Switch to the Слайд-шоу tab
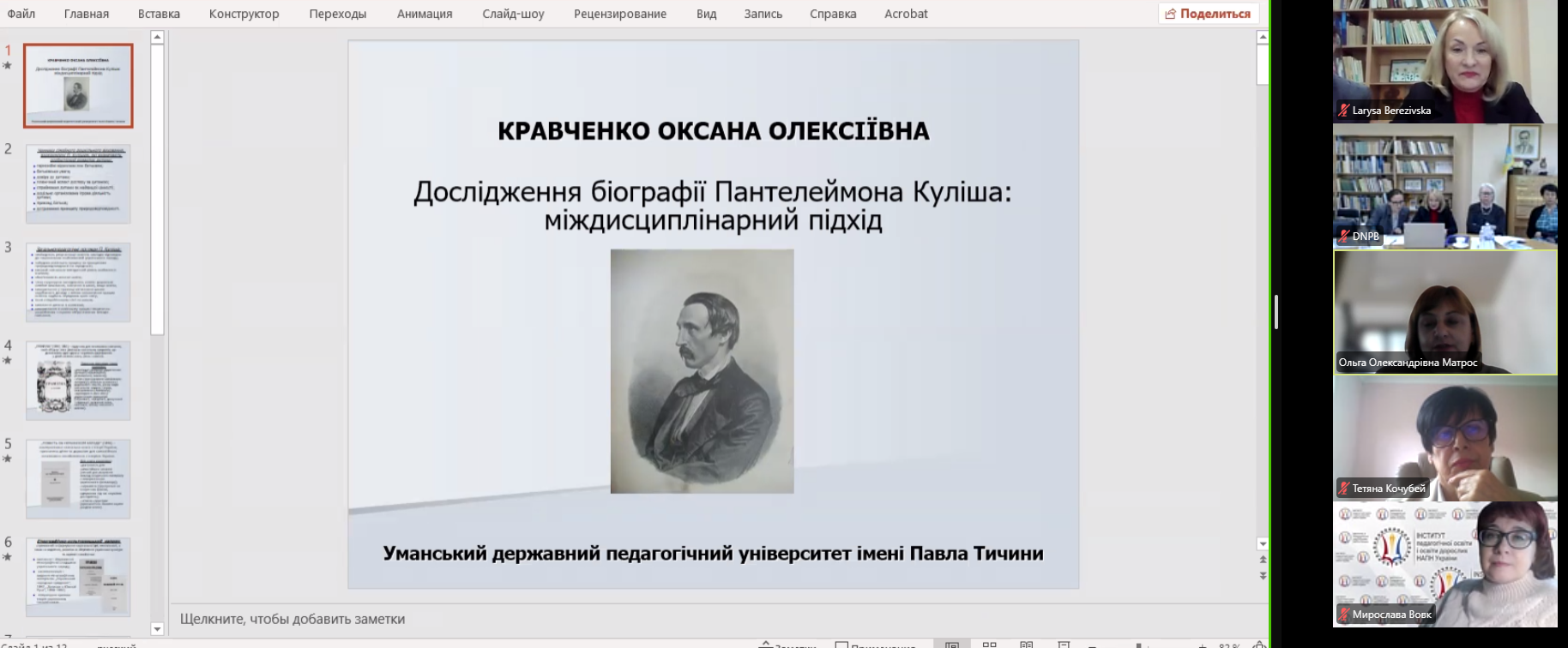 [513, 14]
